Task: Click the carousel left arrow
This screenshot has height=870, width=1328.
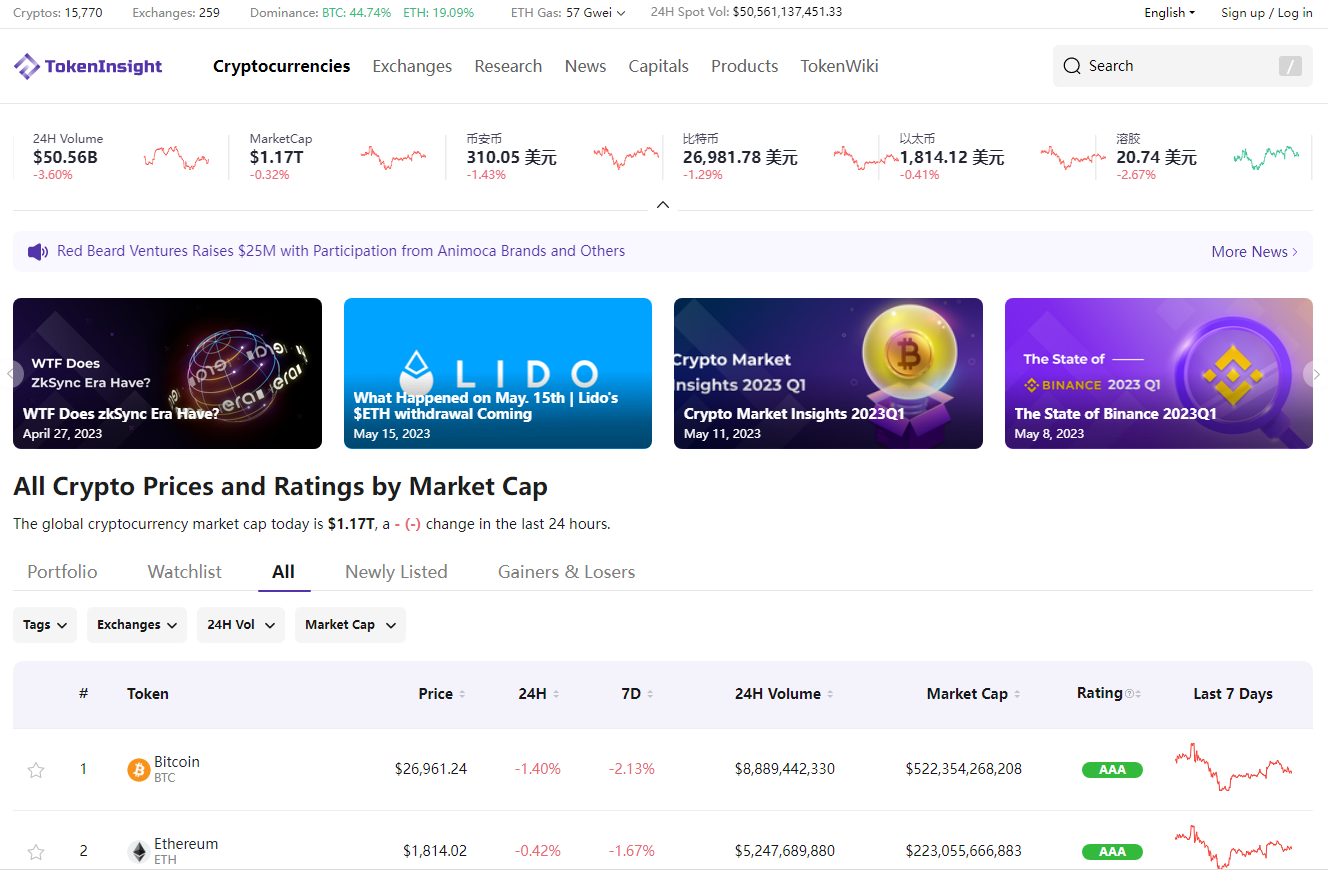Action: tap(11, 374)
